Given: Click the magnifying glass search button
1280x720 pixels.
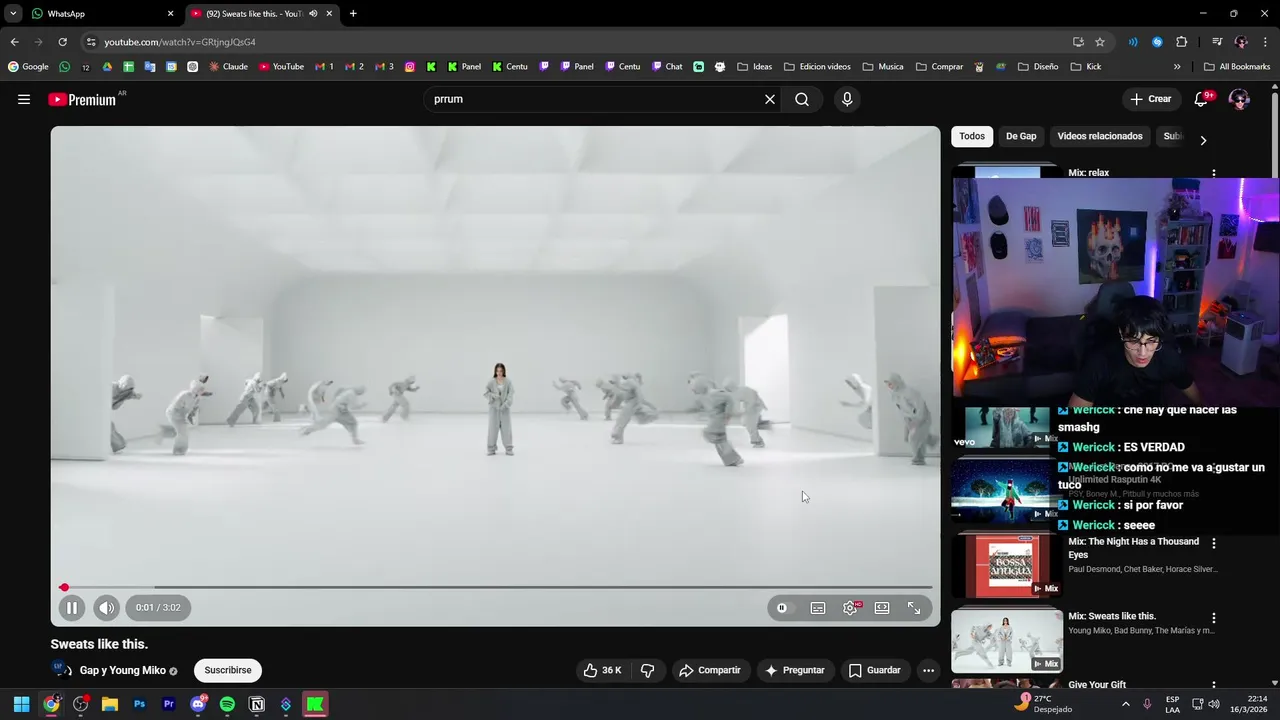Looking at the screenshot, I should point(802,99).
